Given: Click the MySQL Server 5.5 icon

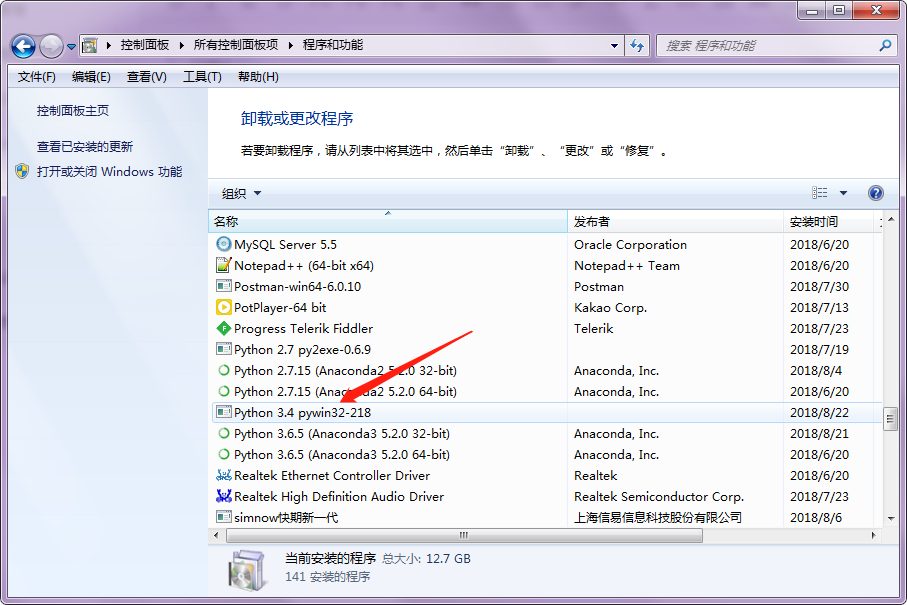Looking at the screenshot, I should pos(223,244).
